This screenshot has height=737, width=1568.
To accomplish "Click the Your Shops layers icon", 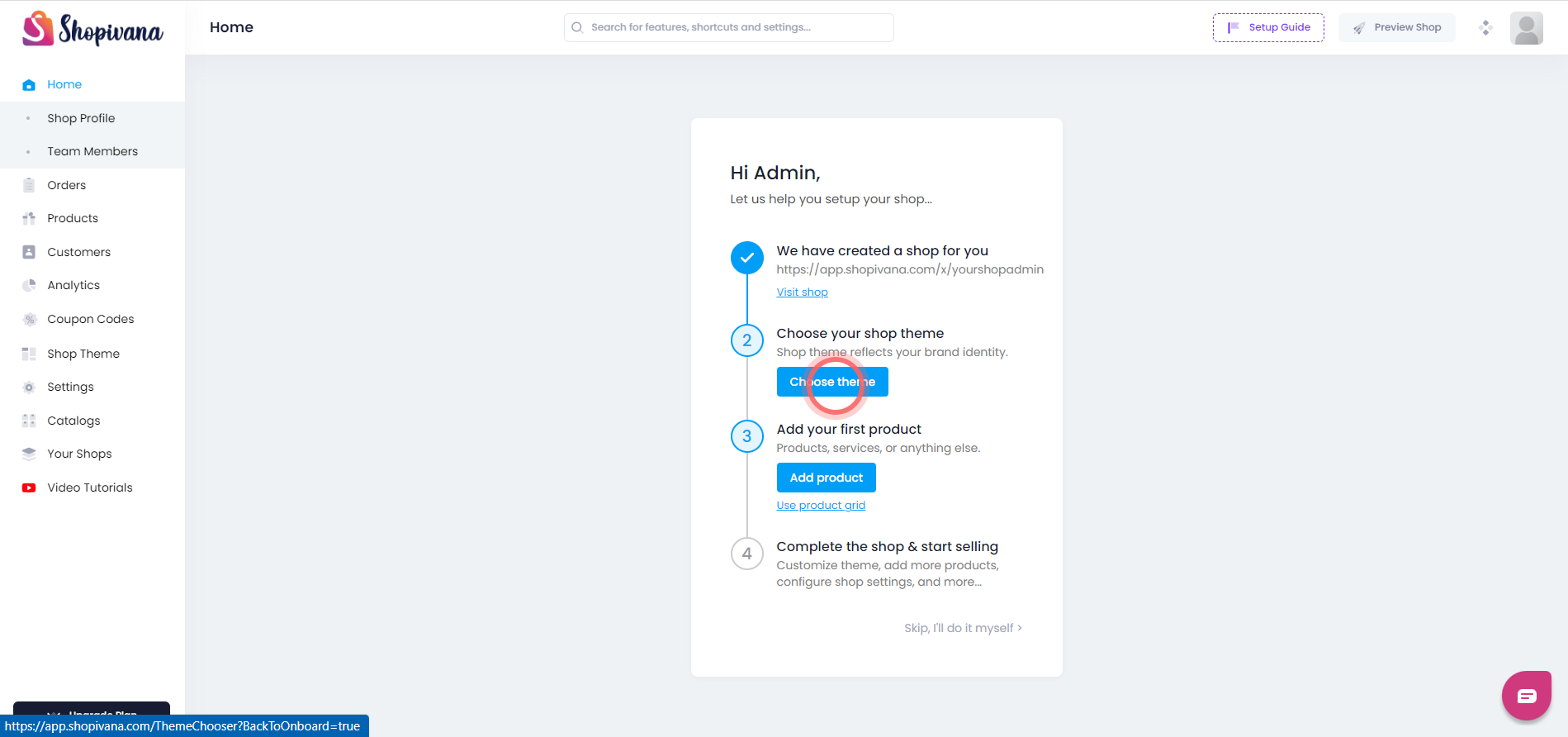I will click(29, 454).
